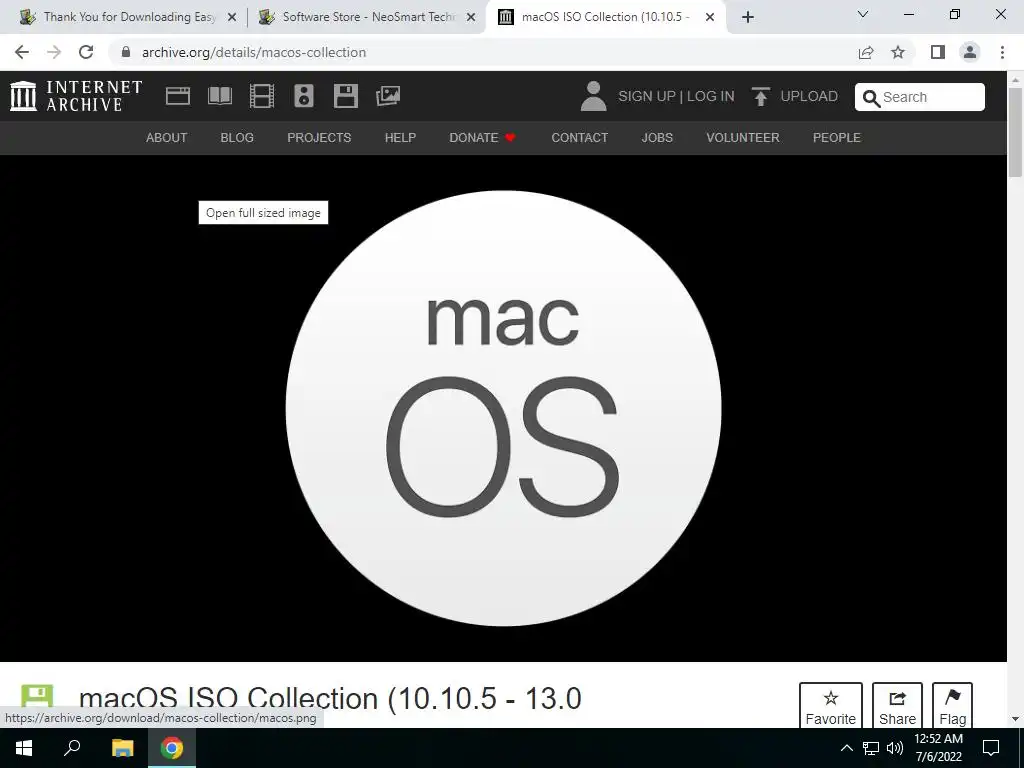This screenshot has width=1024, height=768.
Task: Click the volume speaker tray icon
Action: point(895,748)
